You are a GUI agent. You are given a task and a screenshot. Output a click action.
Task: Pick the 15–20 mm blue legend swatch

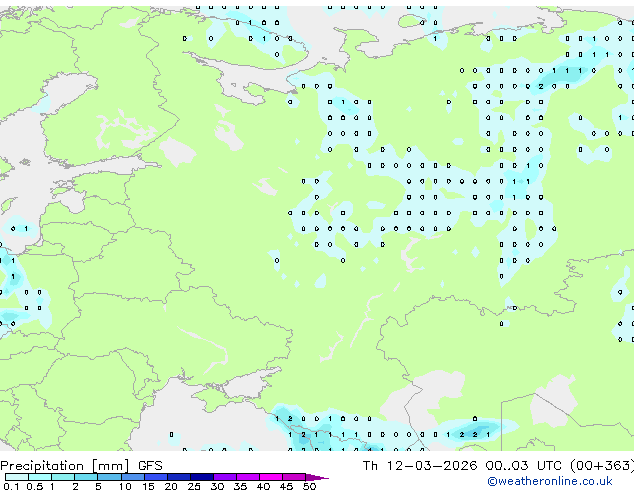click(156, 477)
